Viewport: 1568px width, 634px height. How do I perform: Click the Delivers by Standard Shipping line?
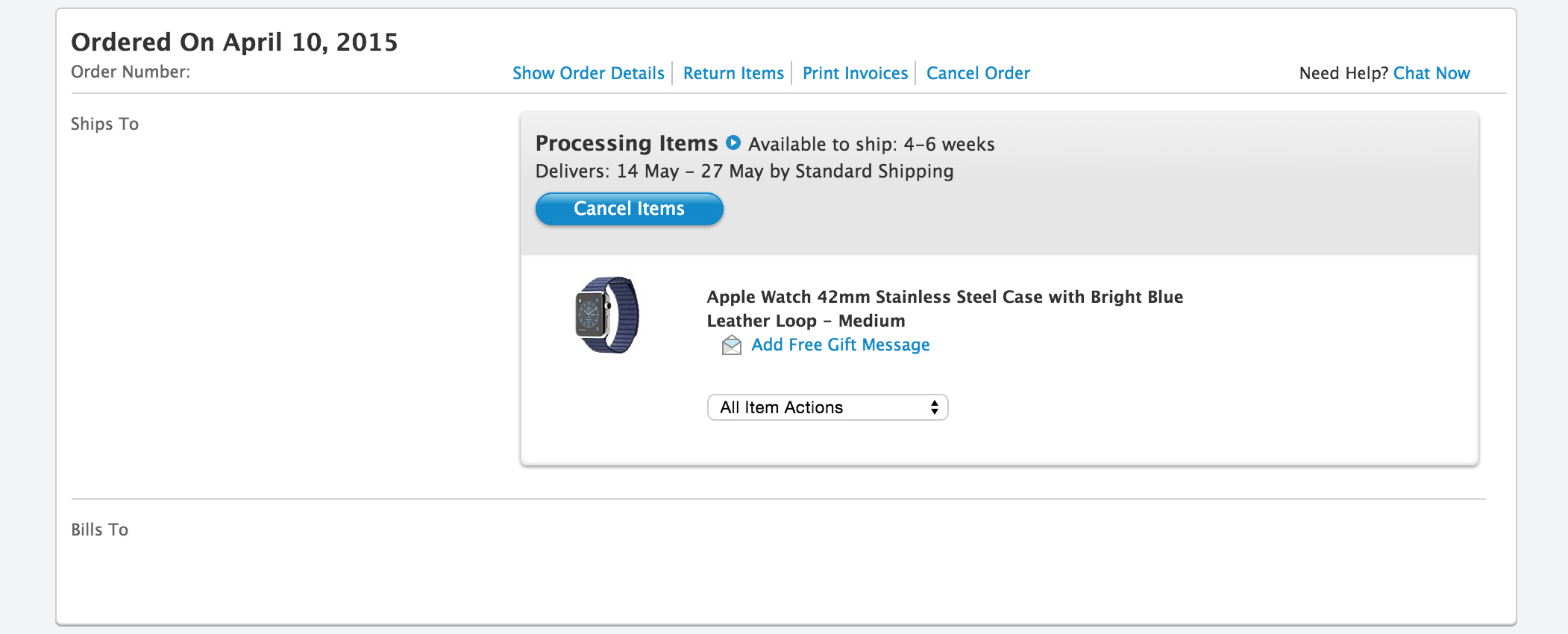[x=744, y=171]
